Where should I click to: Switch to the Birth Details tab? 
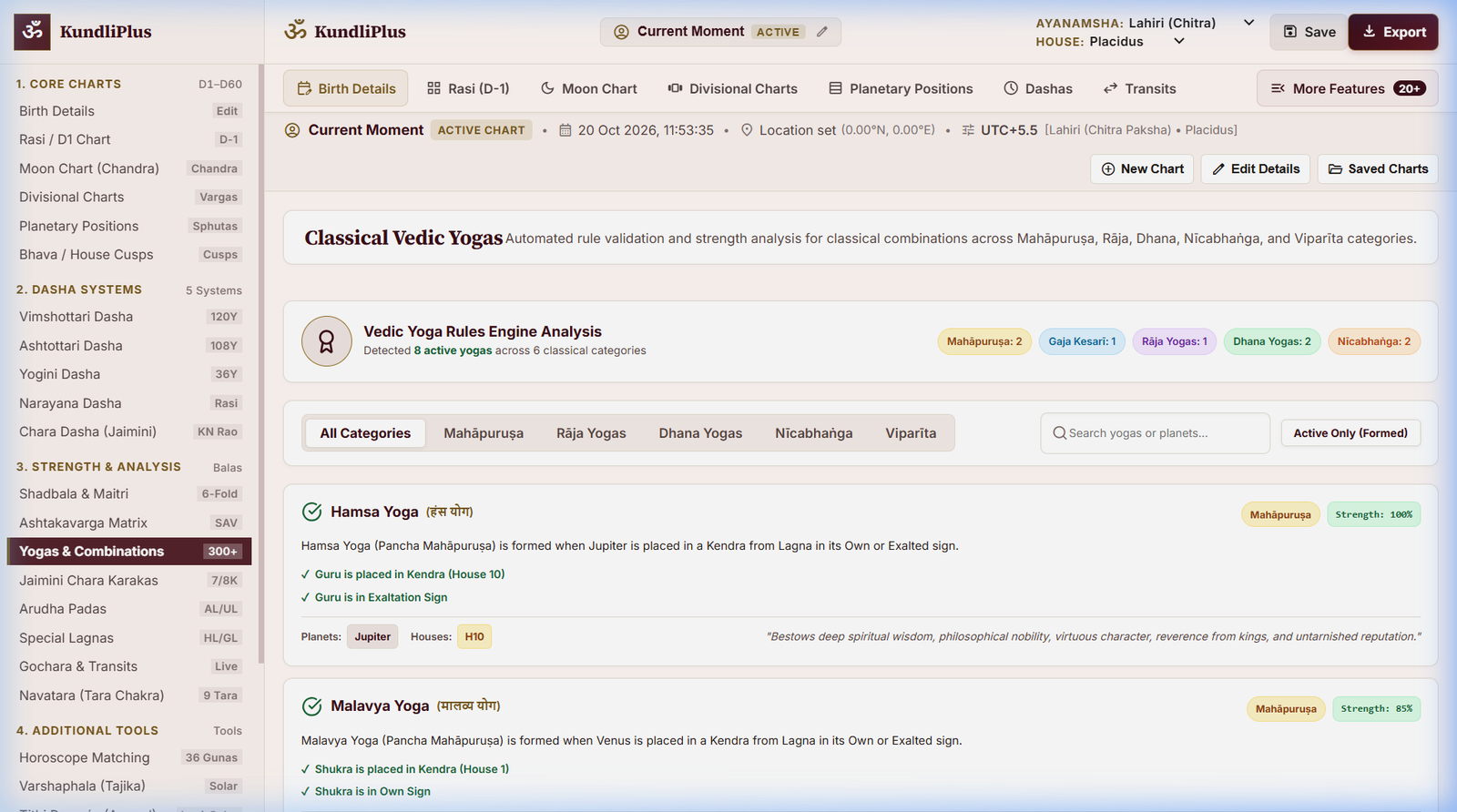click(346, 88)
